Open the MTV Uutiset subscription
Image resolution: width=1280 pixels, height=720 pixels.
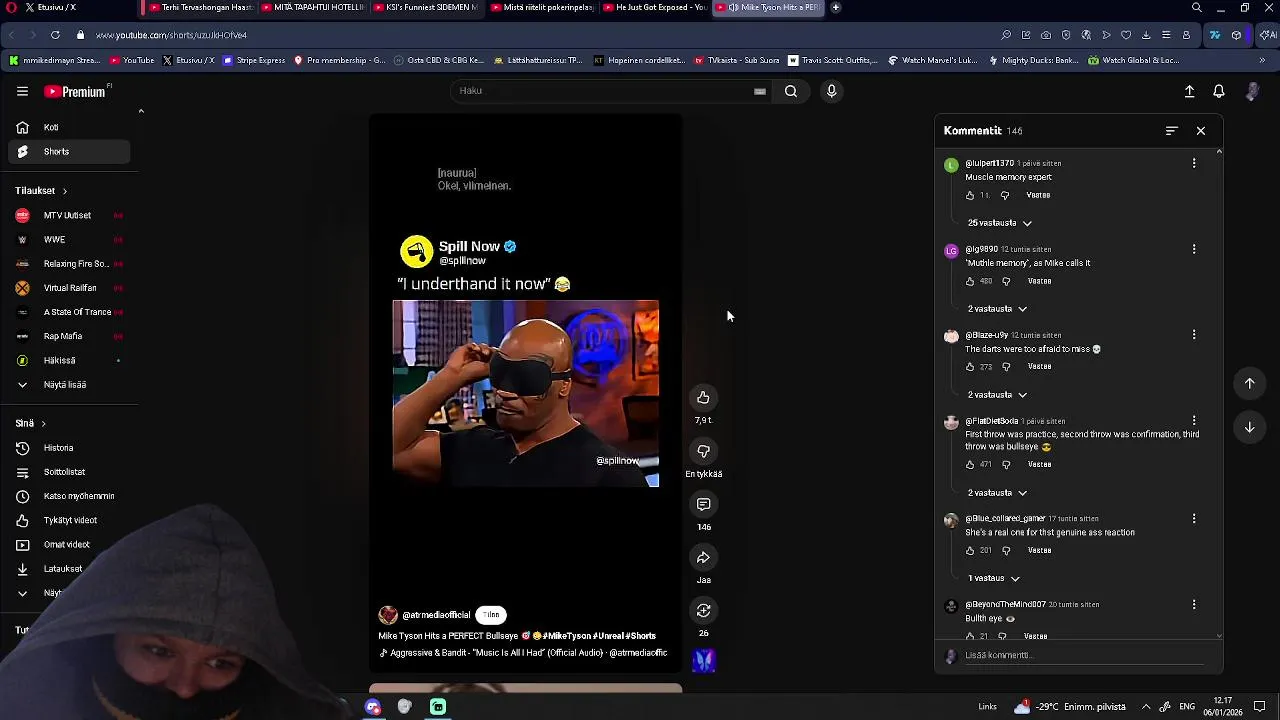click(x=70, y=215)
